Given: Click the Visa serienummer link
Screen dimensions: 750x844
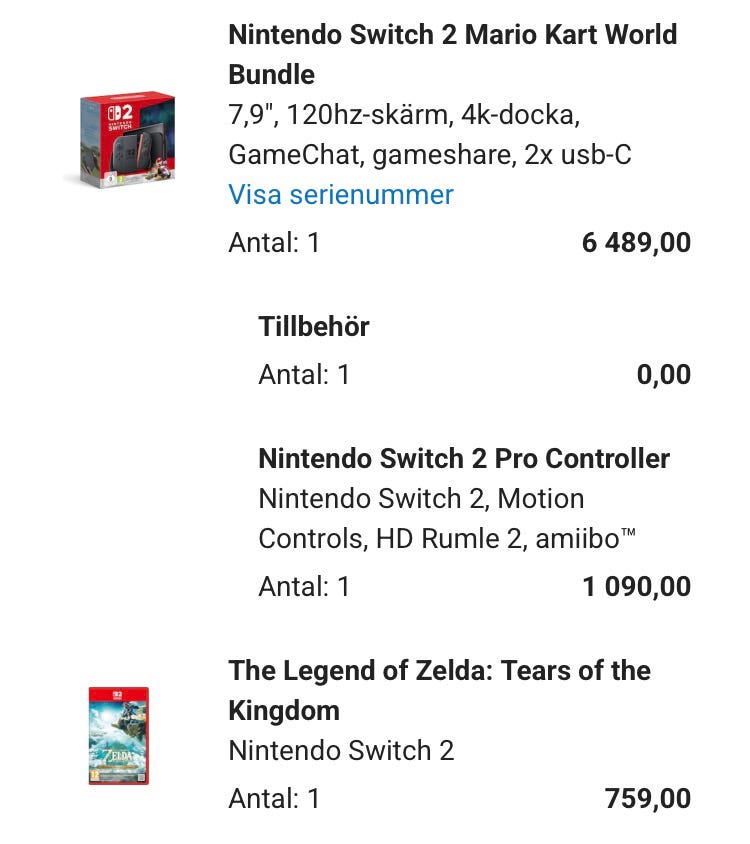Looking at the screenshot, I should pos(341,194).
